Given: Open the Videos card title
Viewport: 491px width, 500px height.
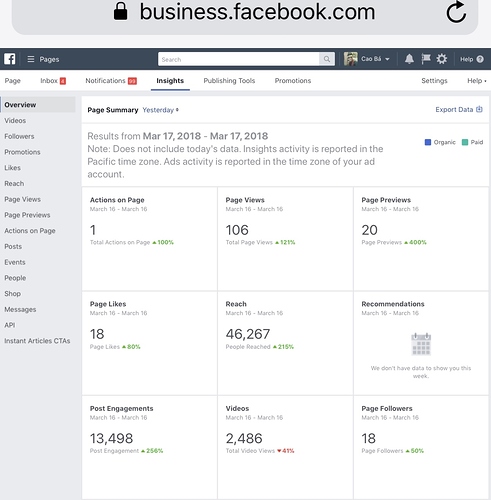Looking at the screenshot, I should [x=237, y=408].
